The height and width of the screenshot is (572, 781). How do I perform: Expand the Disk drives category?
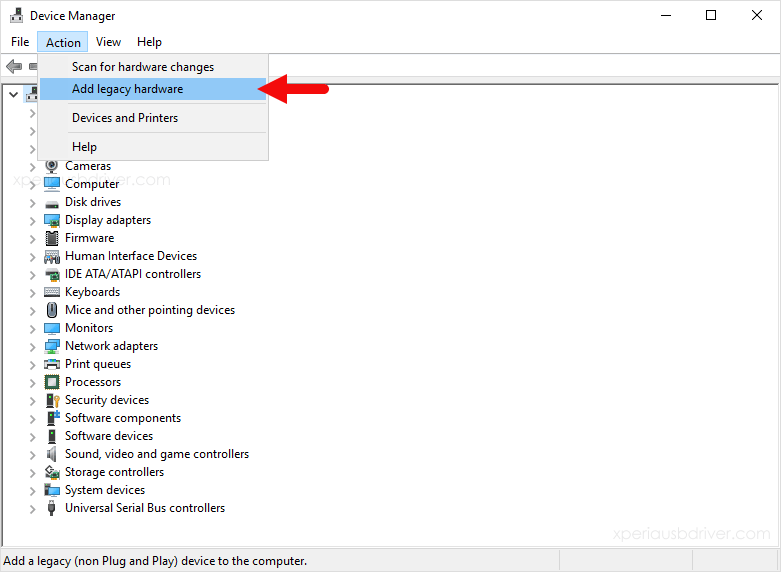(32, 203)
